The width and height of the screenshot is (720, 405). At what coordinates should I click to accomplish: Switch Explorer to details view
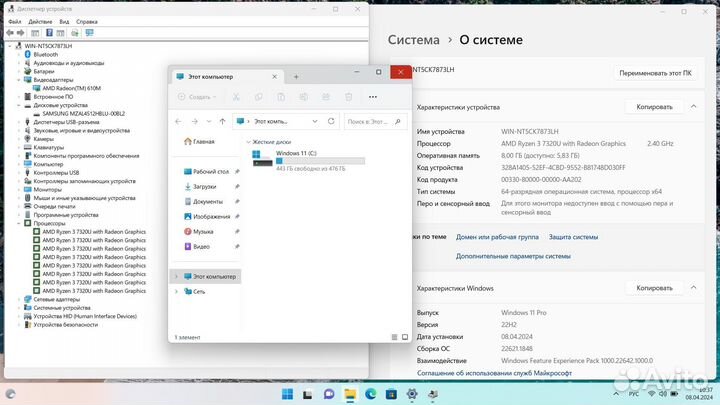(x=394, y=337)
